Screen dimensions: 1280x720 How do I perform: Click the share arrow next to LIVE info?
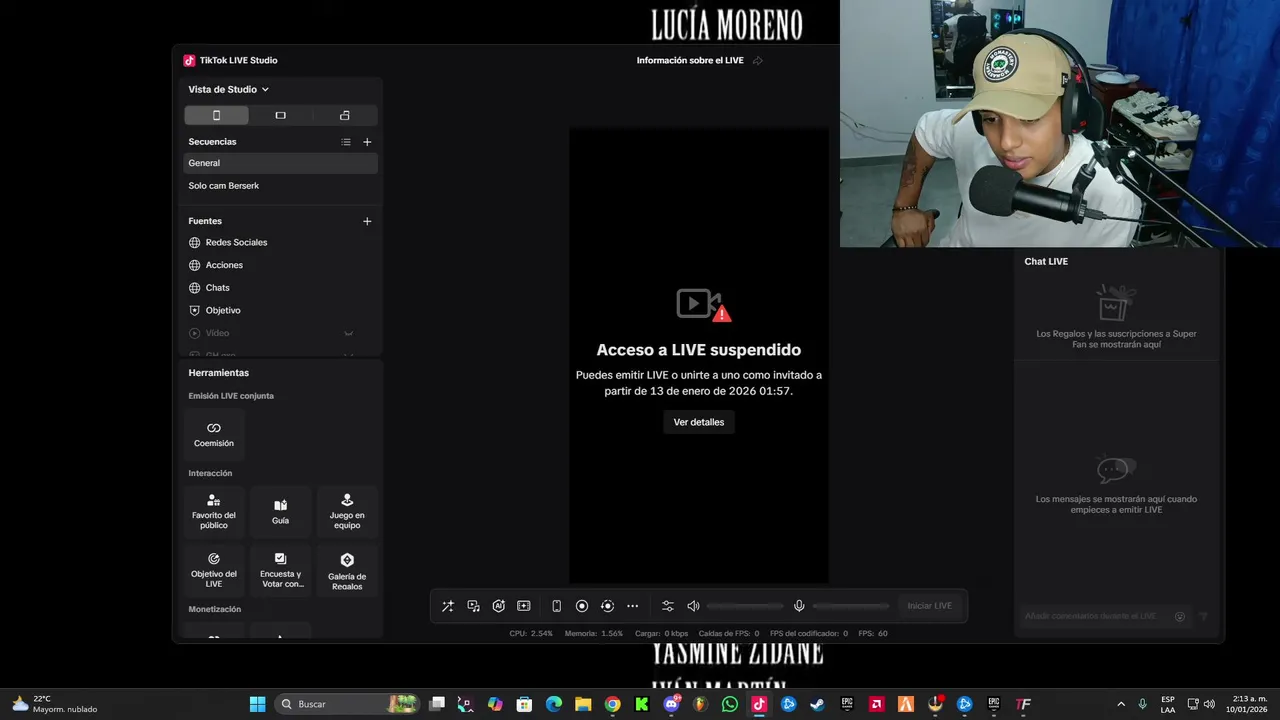click(757, 61)
